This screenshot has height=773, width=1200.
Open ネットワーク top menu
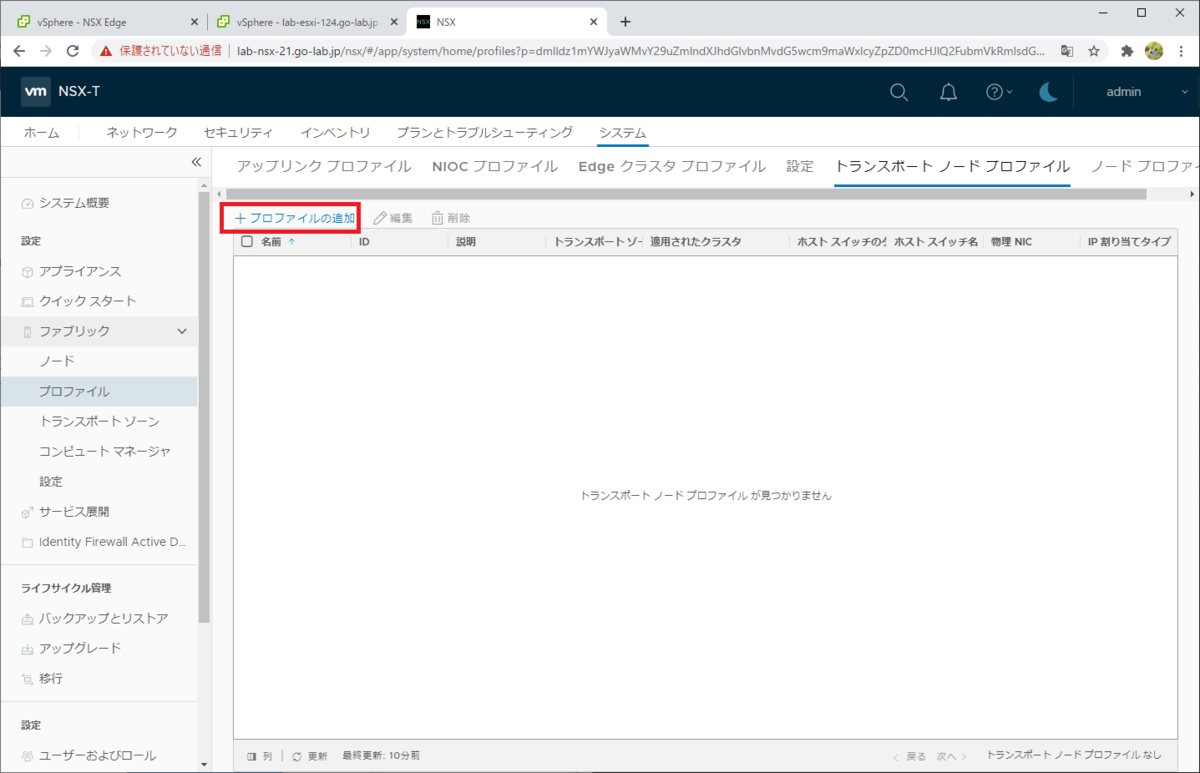(x=142, y=133)
